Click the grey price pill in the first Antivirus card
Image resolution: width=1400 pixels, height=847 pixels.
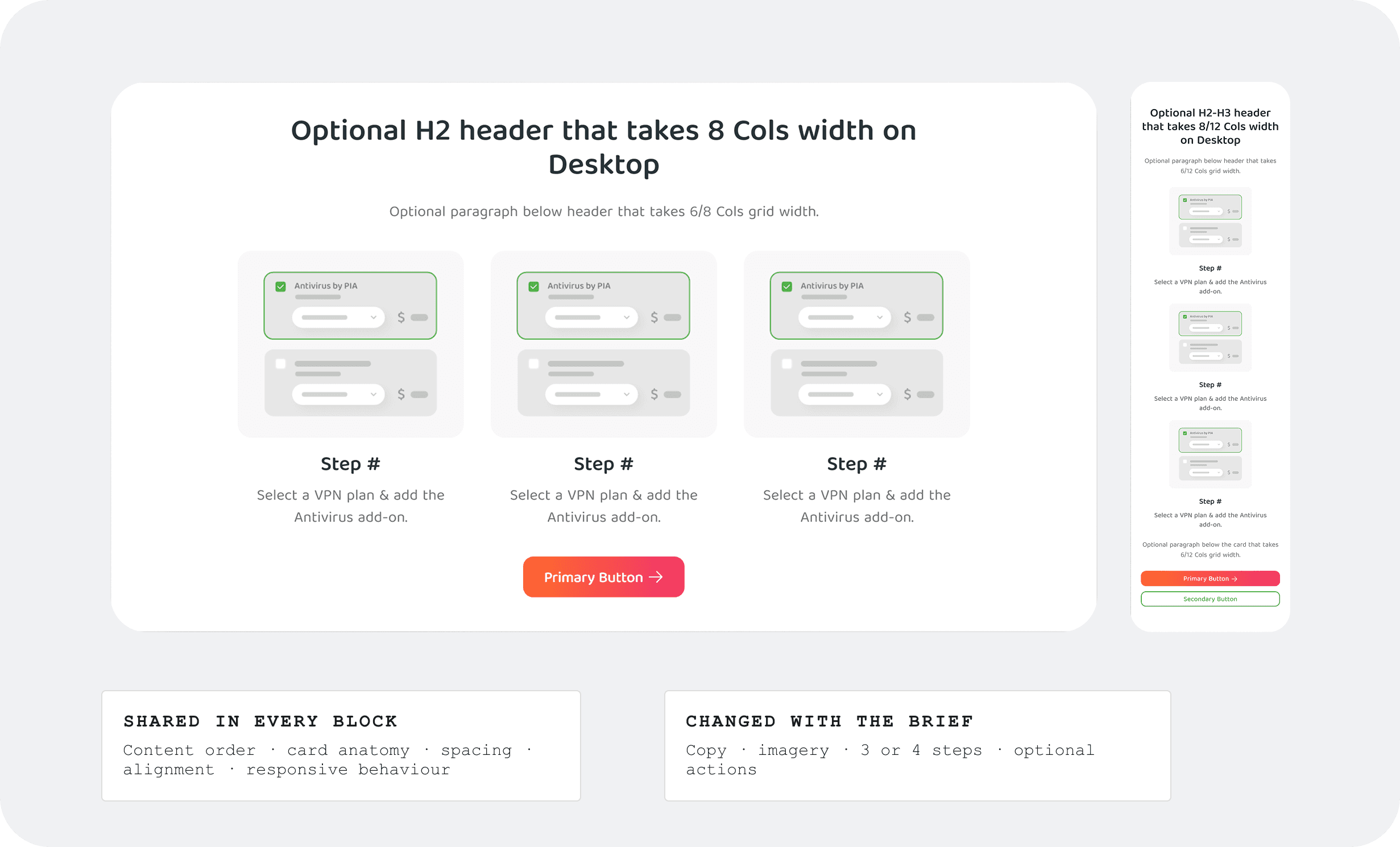(419, 317)
